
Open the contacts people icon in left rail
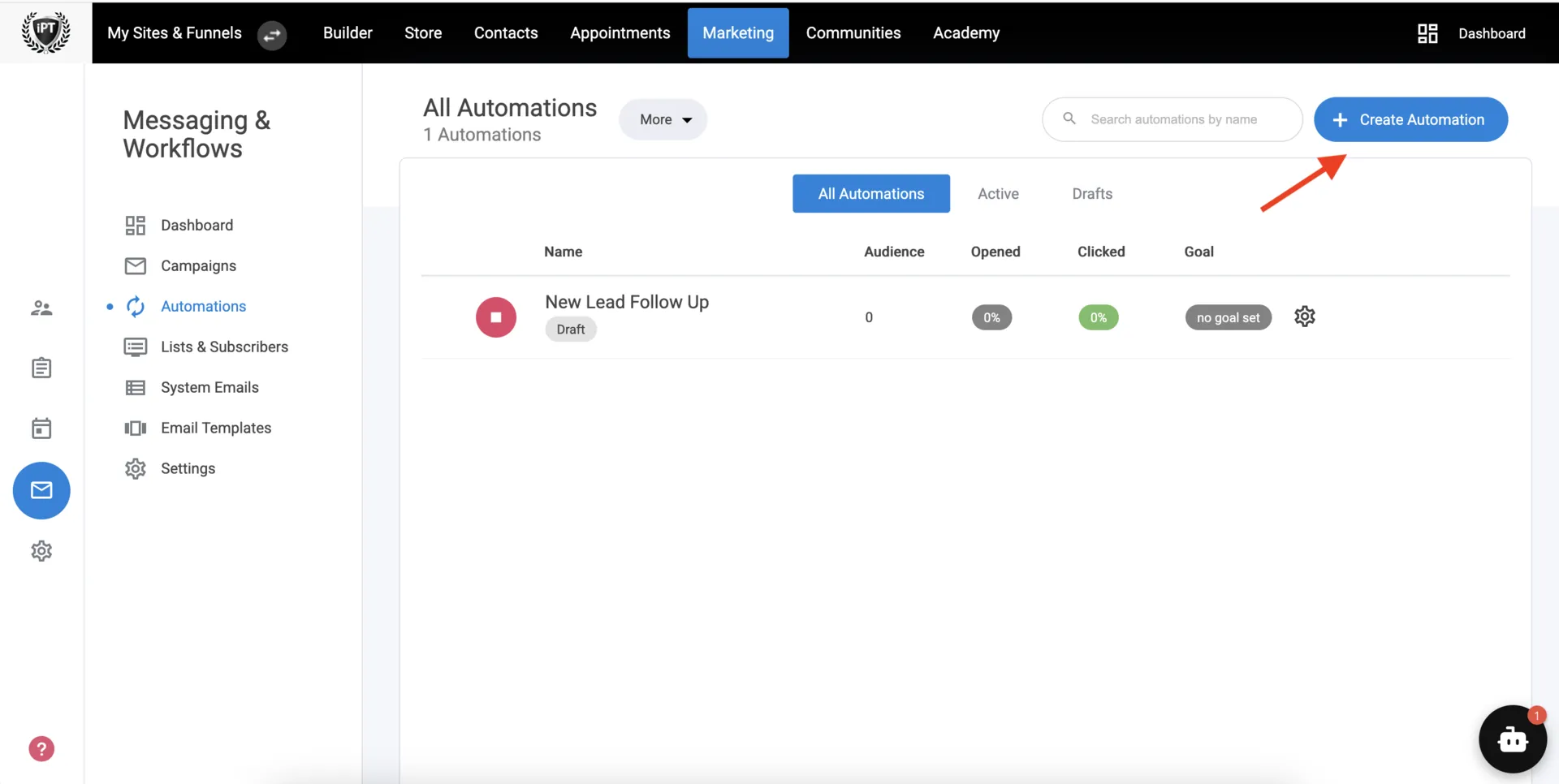tap(41, 308)
